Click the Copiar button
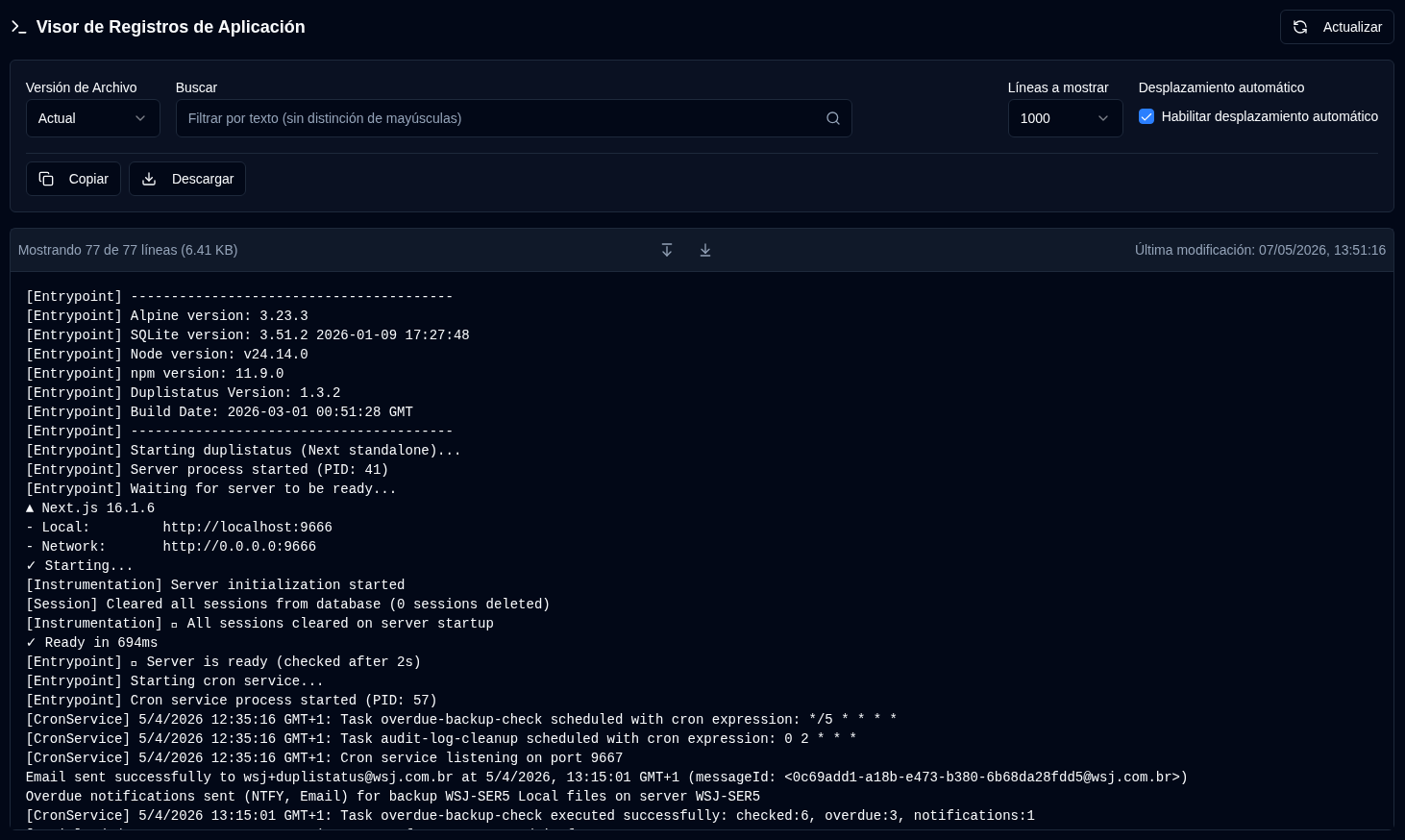 73,179
